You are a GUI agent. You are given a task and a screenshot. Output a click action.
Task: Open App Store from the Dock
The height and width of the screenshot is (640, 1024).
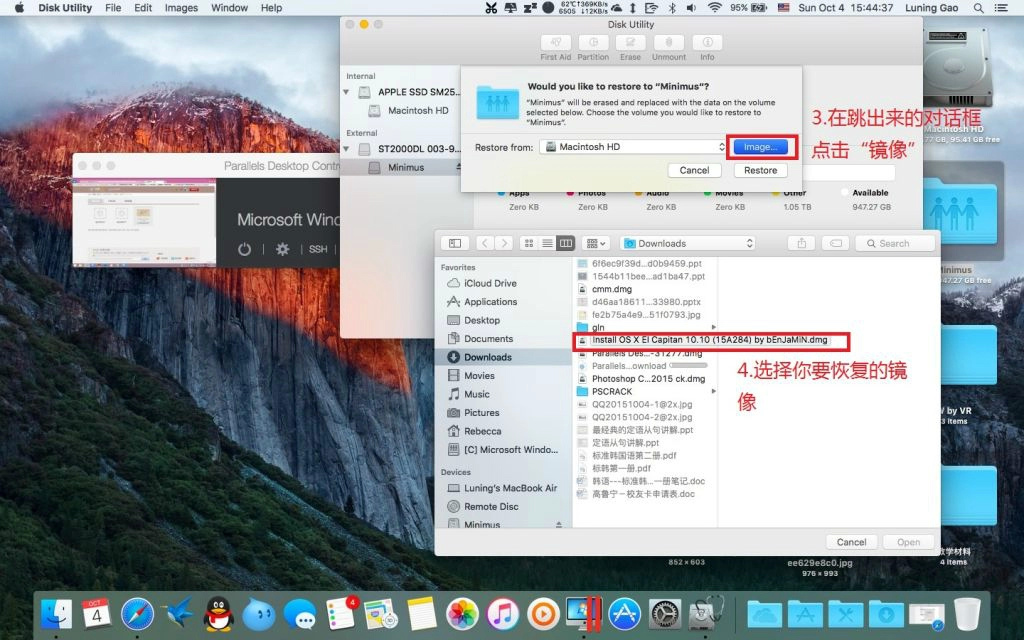[624, 614]
